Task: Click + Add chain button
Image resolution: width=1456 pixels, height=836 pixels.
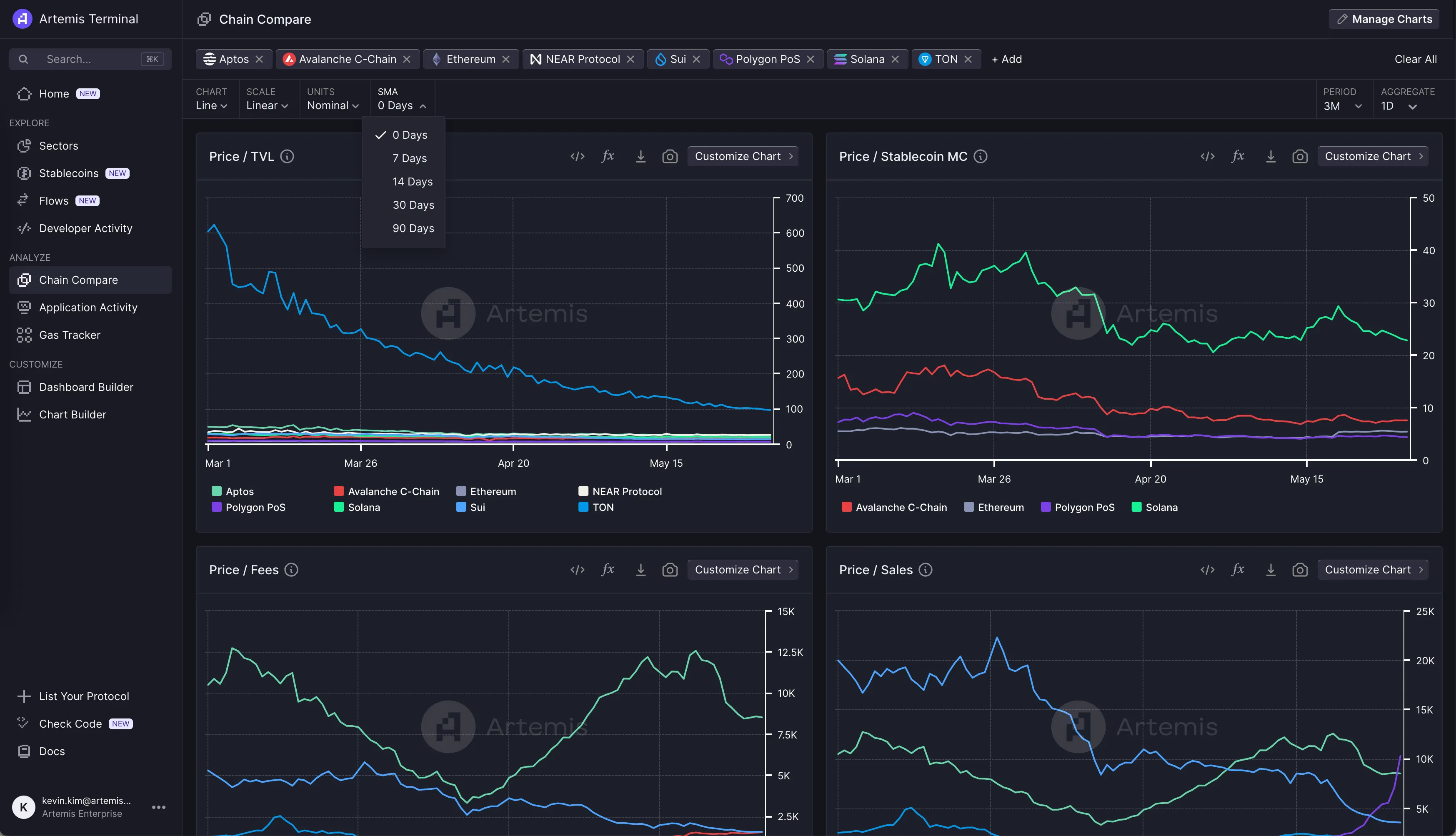Action: [1006, 59]
